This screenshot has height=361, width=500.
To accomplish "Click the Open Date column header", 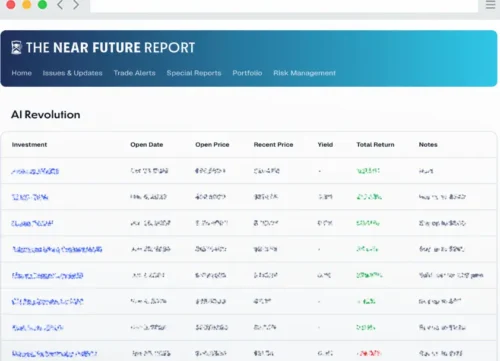I will (147, 145).
